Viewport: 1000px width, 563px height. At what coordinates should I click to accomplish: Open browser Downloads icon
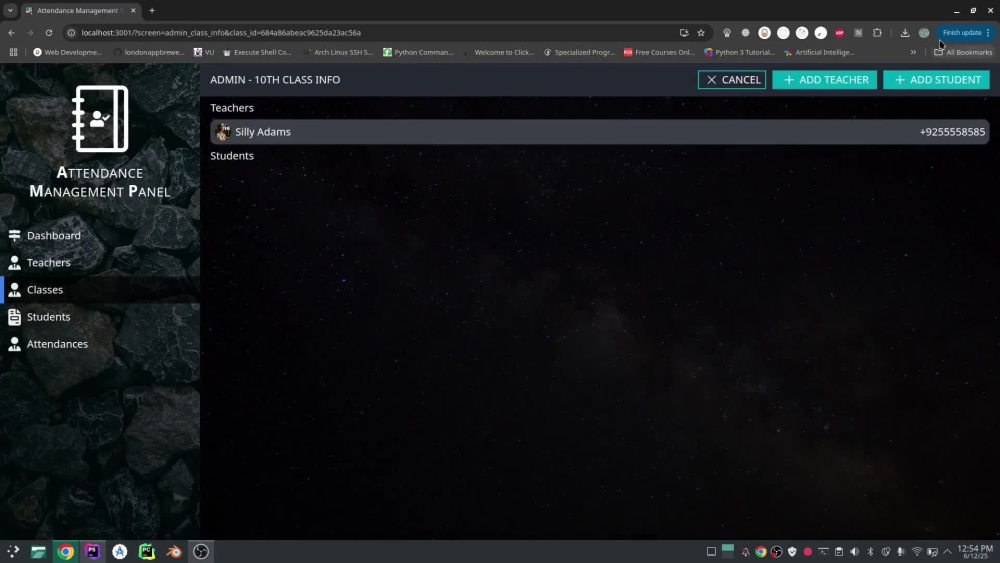tap(904, 33)
